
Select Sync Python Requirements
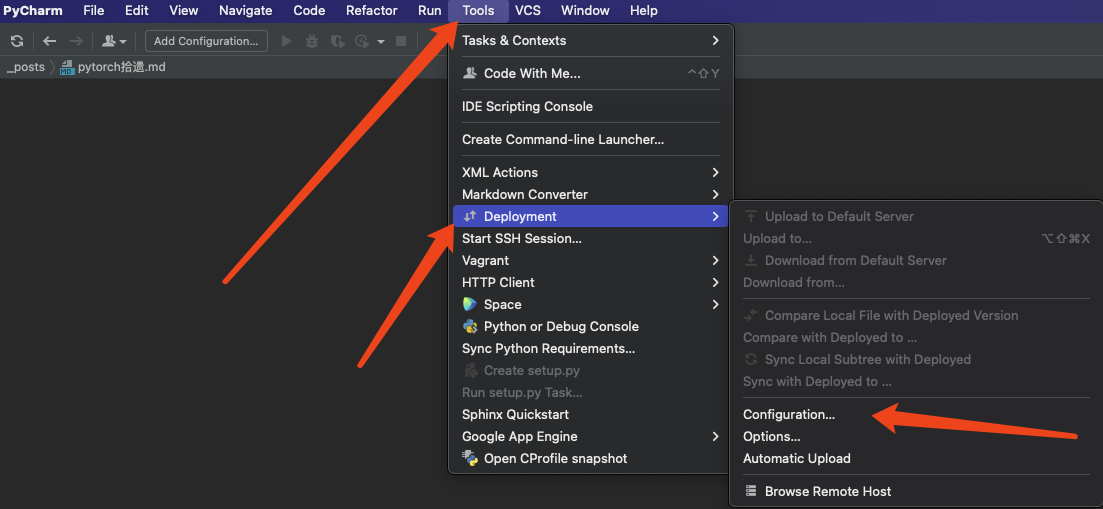[x=591, y=349]
